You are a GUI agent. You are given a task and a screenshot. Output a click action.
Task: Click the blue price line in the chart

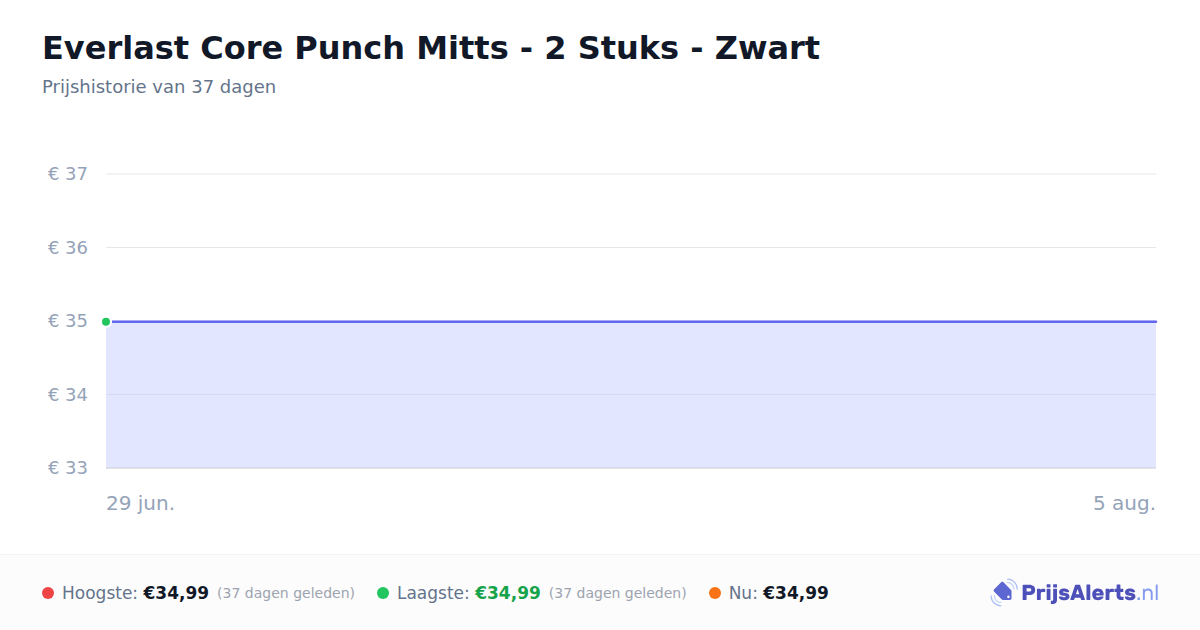[x=631, y=321]
